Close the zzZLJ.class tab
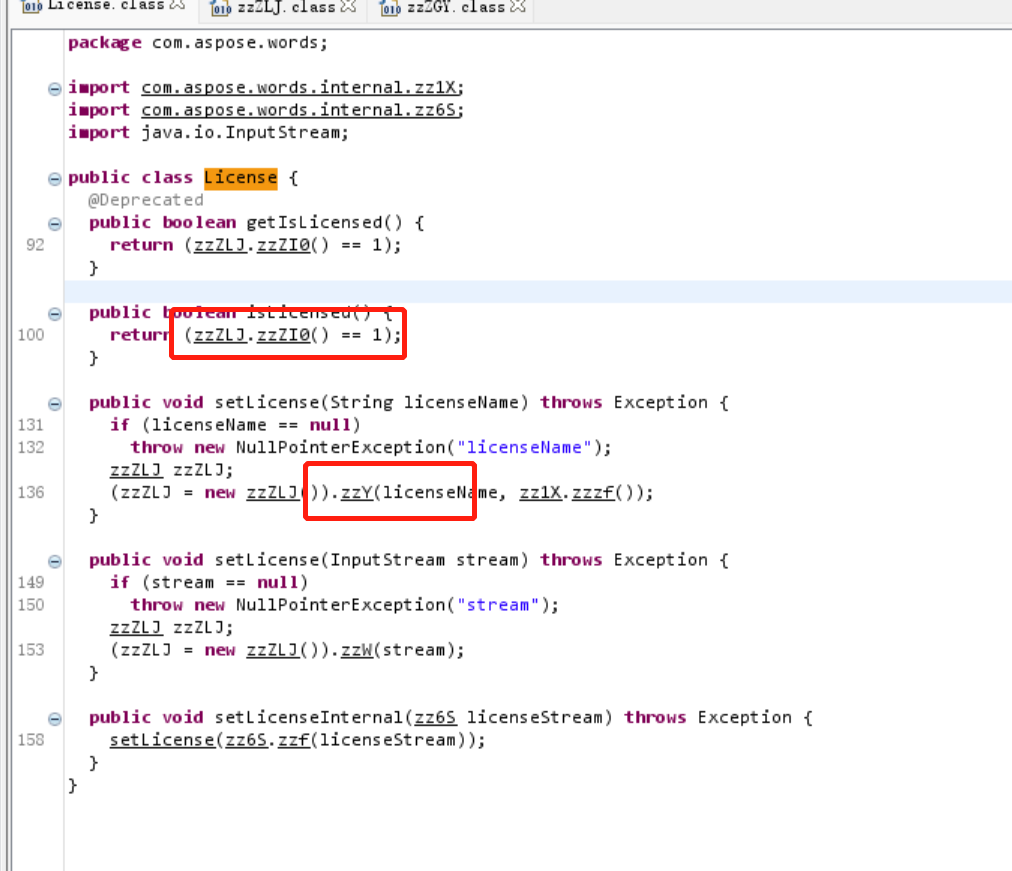The image size is (1012, 871). pos(348,6)
